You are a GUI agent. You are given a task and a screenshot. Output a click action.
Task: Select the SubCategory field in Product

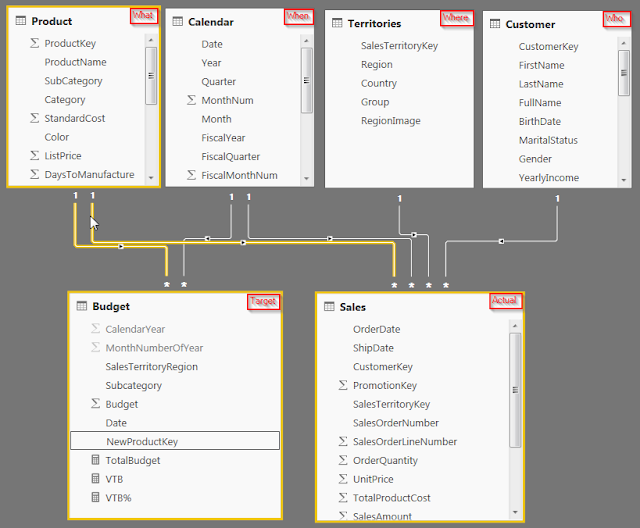[73, 81]
